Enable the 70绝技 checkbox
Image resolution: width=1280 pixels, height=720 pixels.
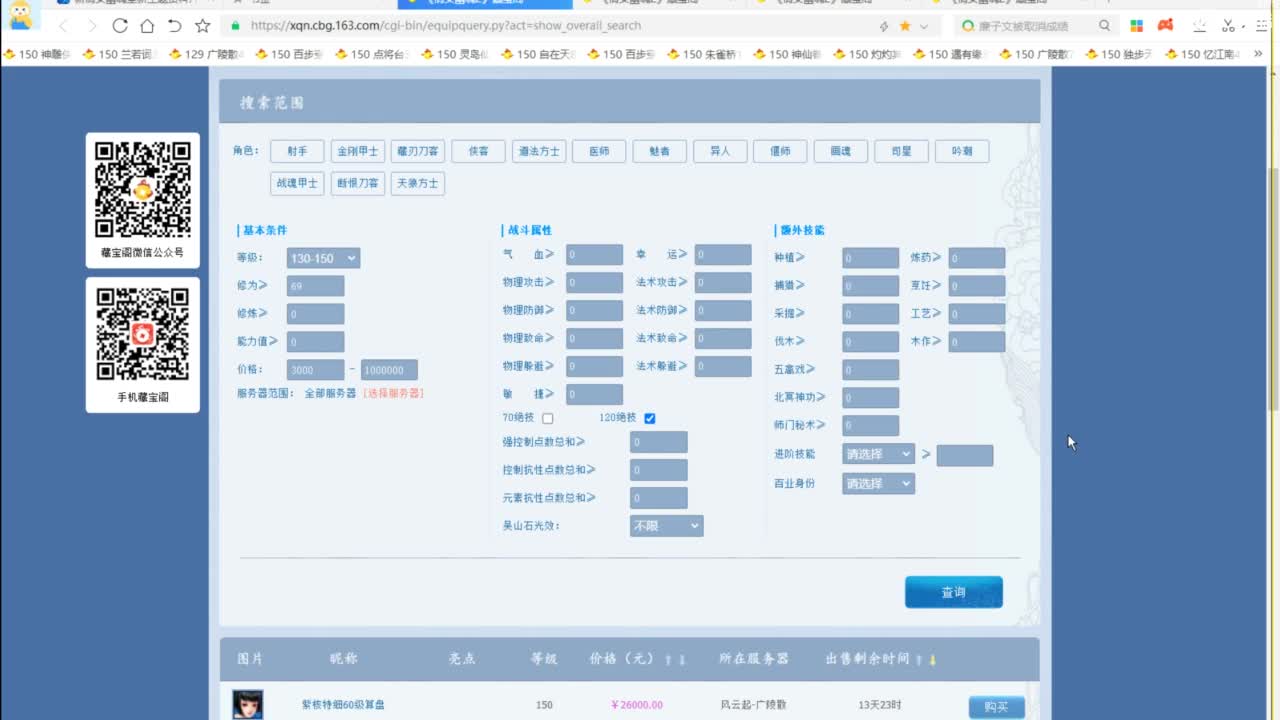[x=547, y=418]
